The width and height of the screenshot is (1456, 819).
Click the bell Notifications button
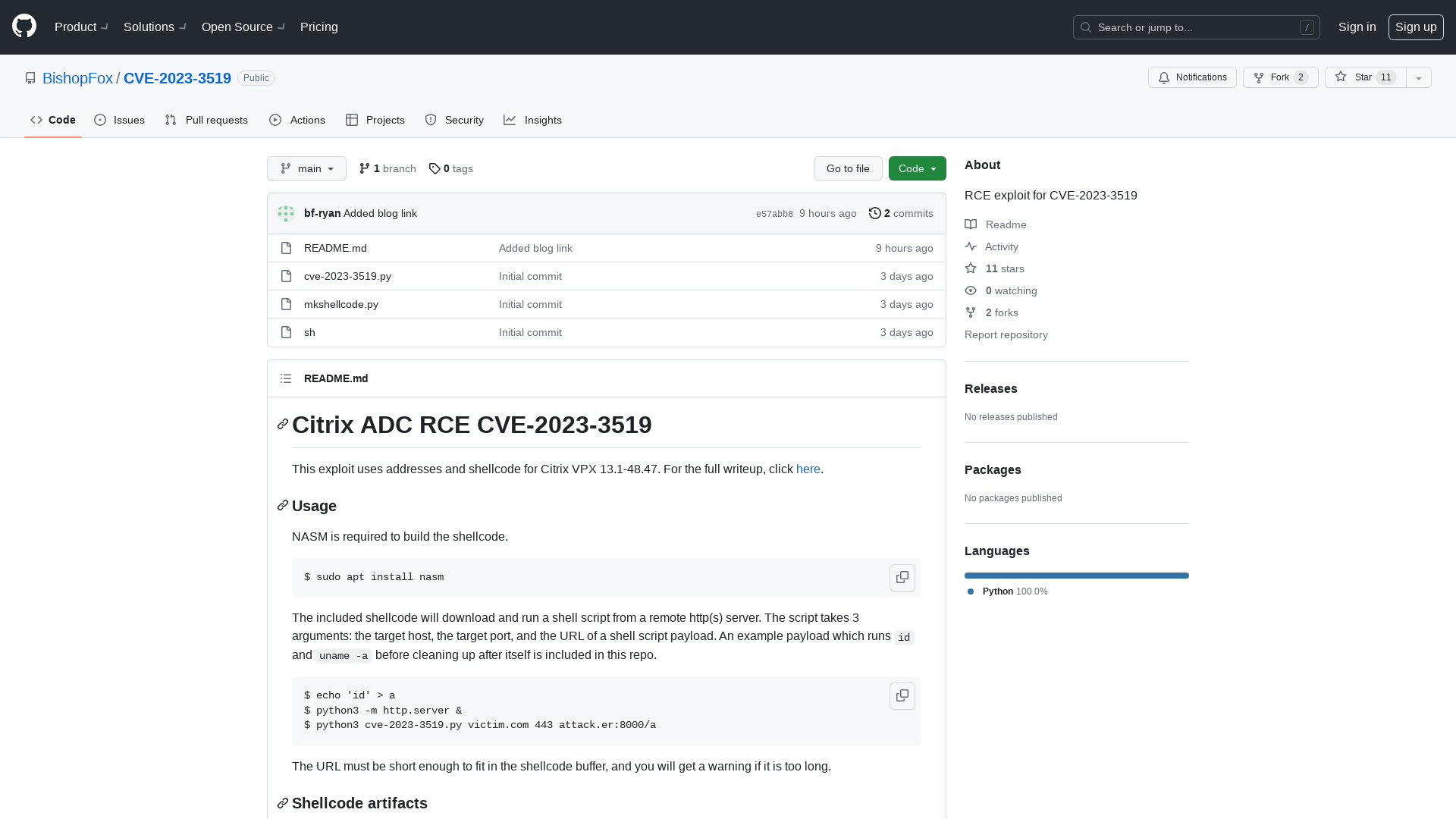tap(1192, 77)
